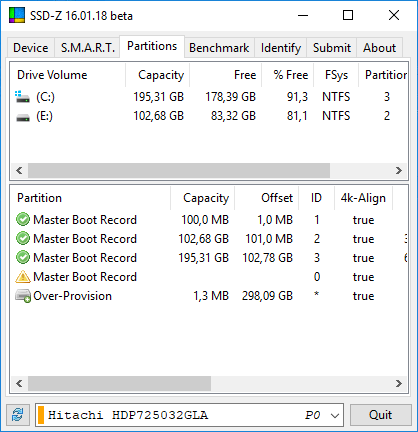Click the SSD-Z application logo icon
The image size is (418, 432).
point(17,15)
